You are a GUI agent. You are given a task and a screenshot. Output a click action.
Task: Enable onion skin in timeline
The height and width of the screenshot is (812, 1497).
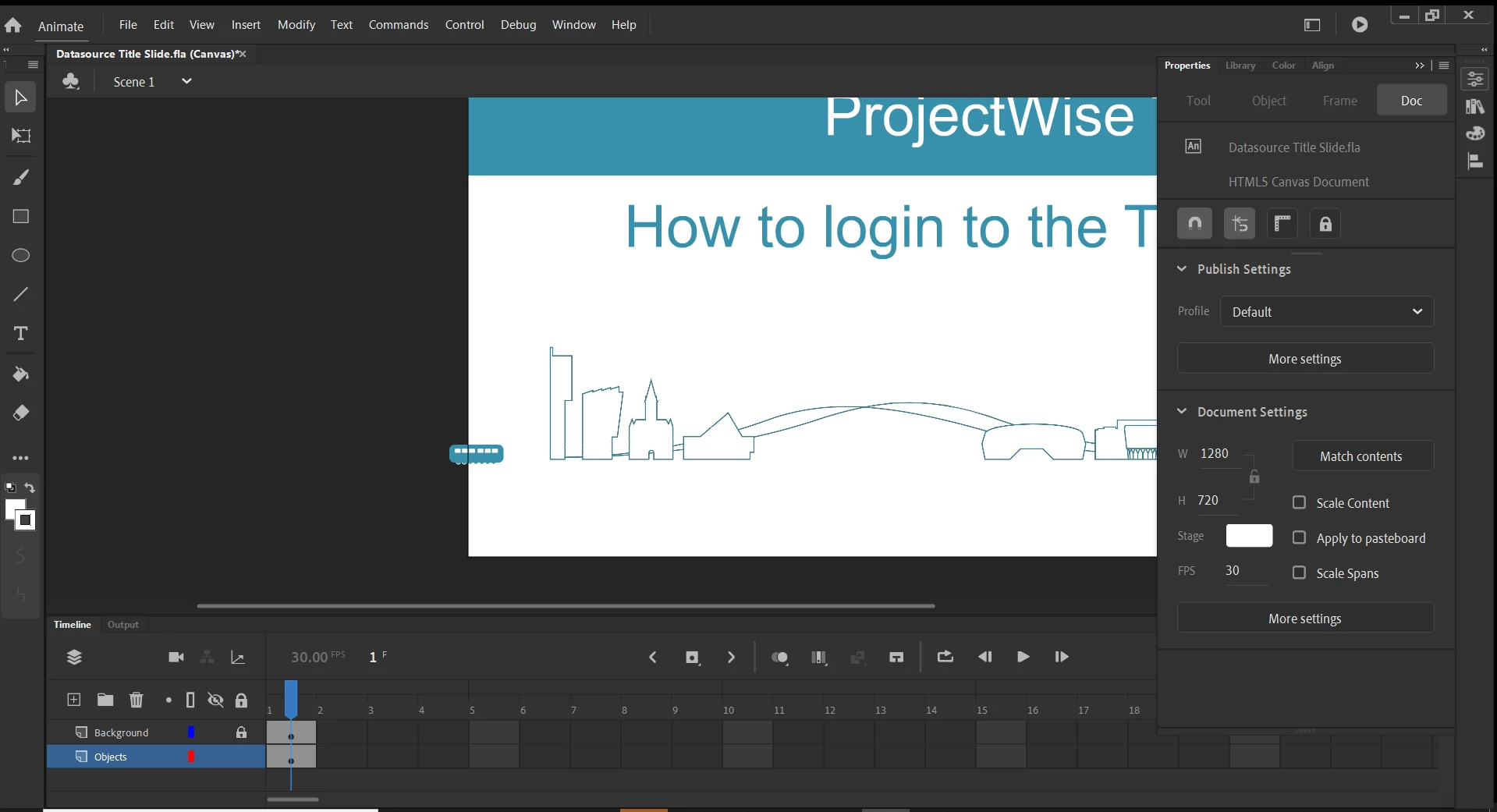click(x=779, y=658)
